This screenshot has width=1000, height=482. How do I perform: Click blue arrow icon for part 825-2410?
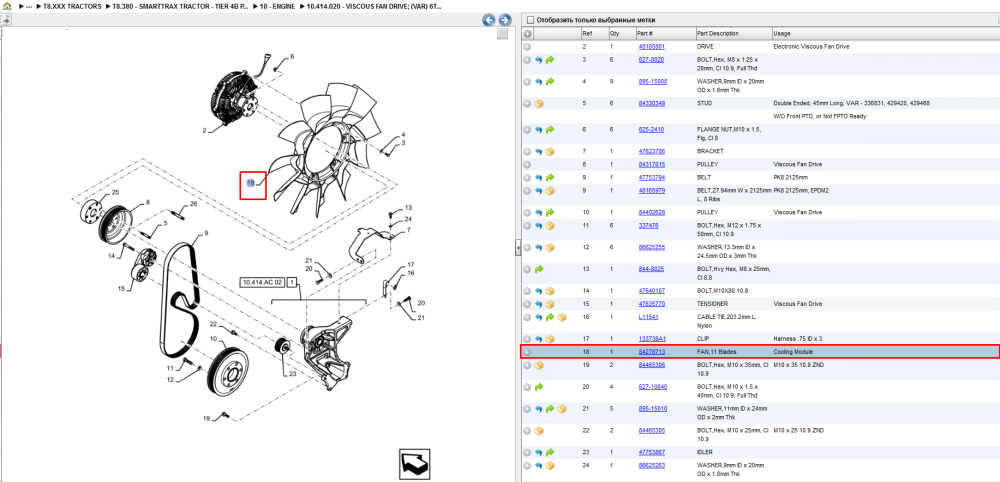[x=539, y=129]
